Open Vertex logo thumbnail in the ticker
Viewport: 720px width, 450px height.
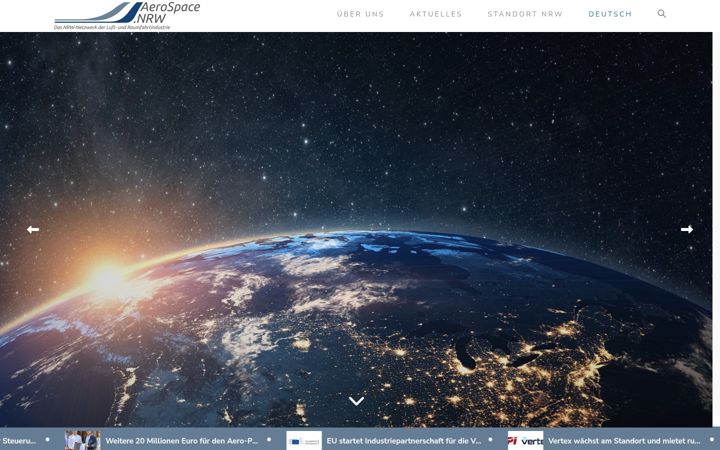coord(525,441)
